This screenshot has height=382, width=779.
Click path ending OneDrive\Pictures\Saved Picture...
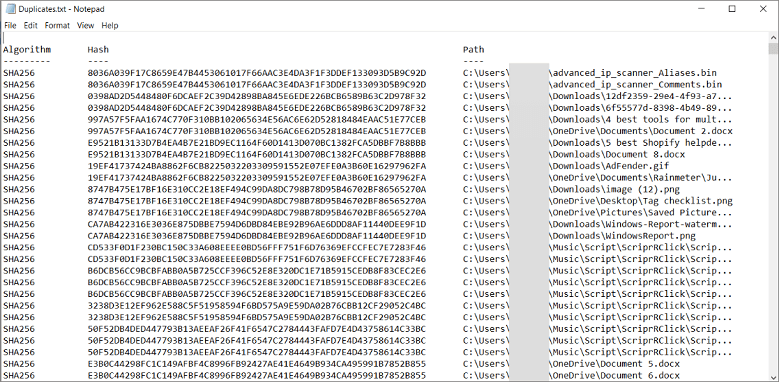click(598, 213)
